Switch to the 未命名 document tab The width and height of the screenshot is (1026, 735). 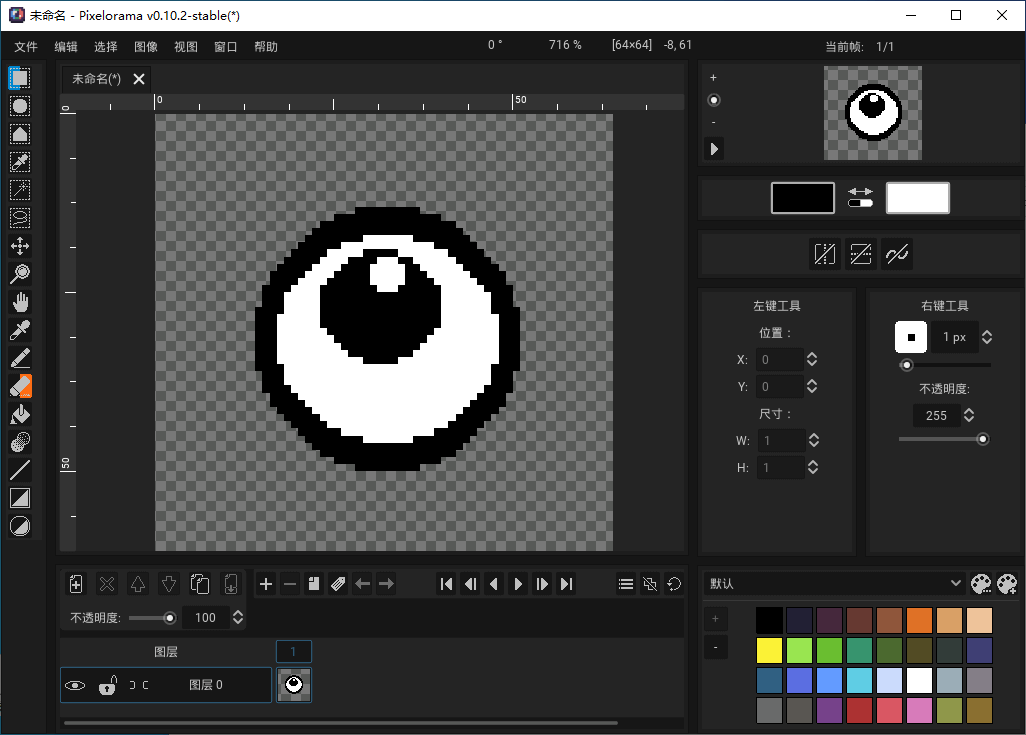click(95, 78)
